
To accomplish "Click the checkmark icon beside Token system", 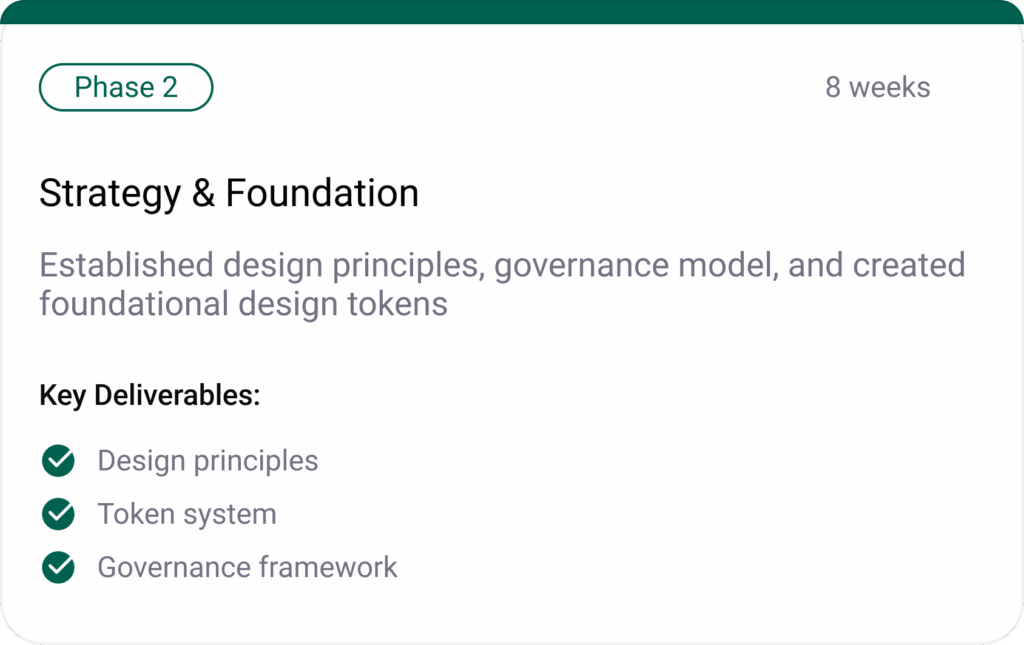I will click(59, 514).
